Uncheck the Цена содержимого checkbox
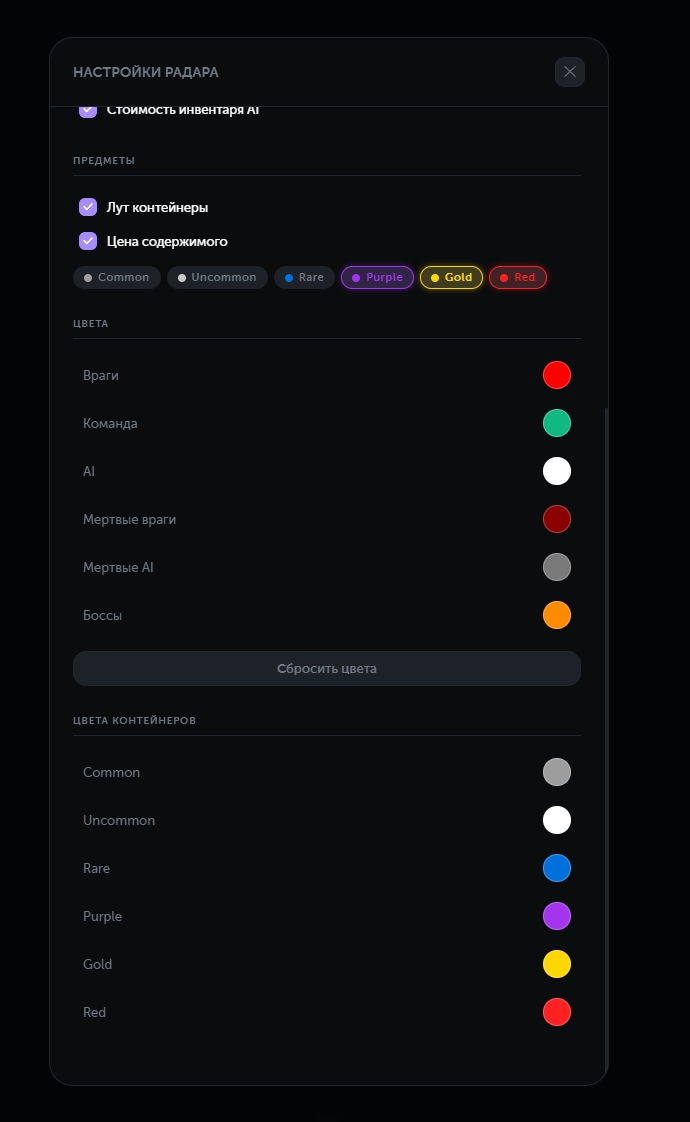The width and height of the screenshot is (690, 1122). tap(88, 241)
